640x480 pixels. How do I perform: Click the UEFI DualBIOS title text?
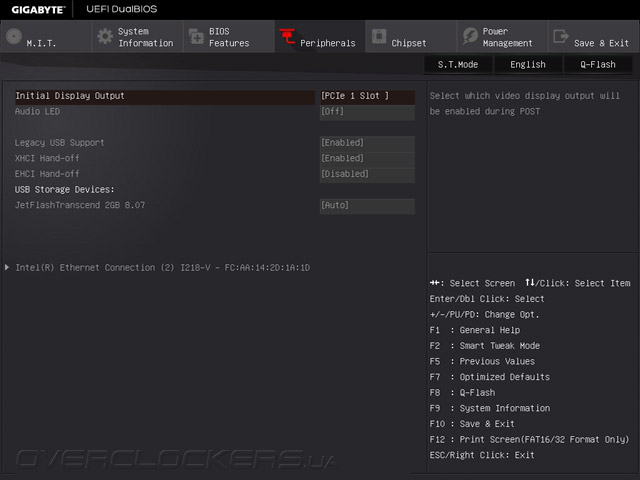point(122,9)
